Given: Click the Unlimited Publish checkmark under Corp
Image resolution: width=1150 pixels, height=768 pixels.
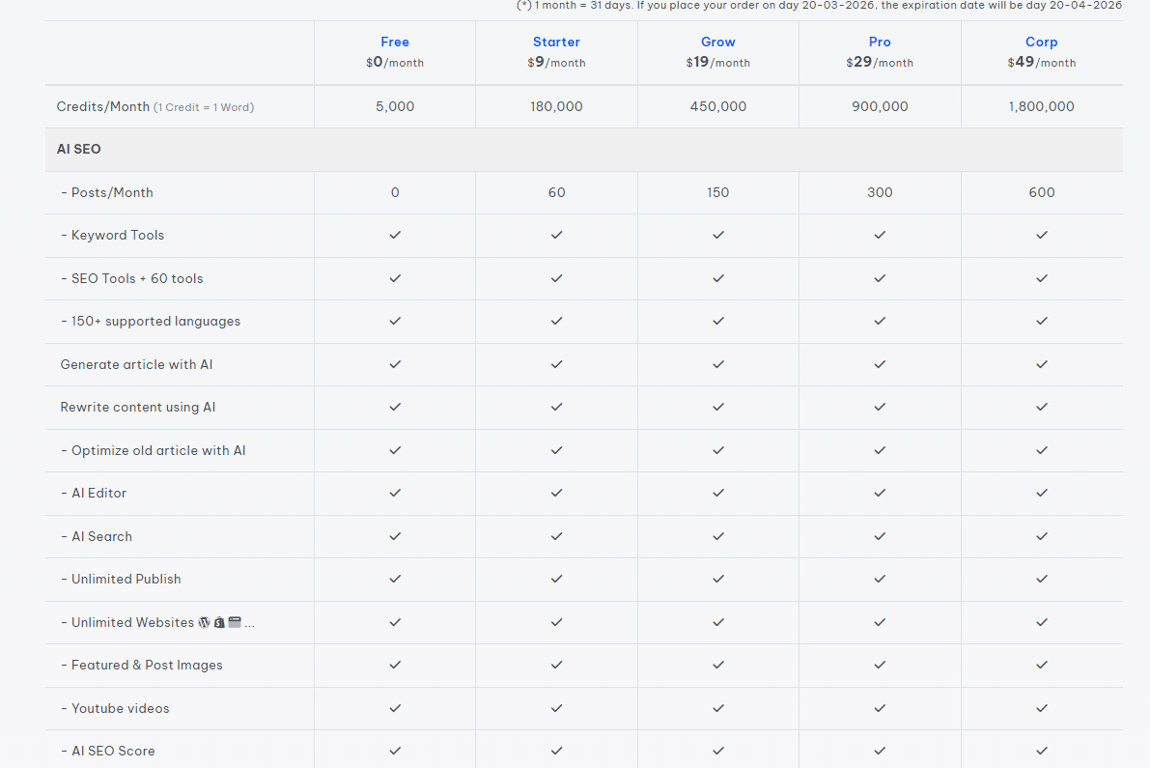Looking at the screenshot, I should tap(1041, 578).
